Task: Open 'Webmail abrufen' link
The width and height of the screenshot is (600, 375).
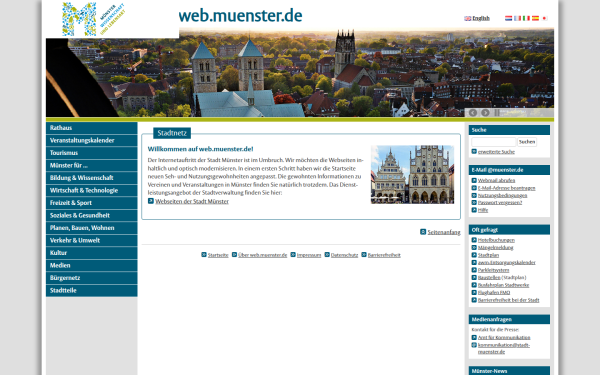Action: (496, 181)
